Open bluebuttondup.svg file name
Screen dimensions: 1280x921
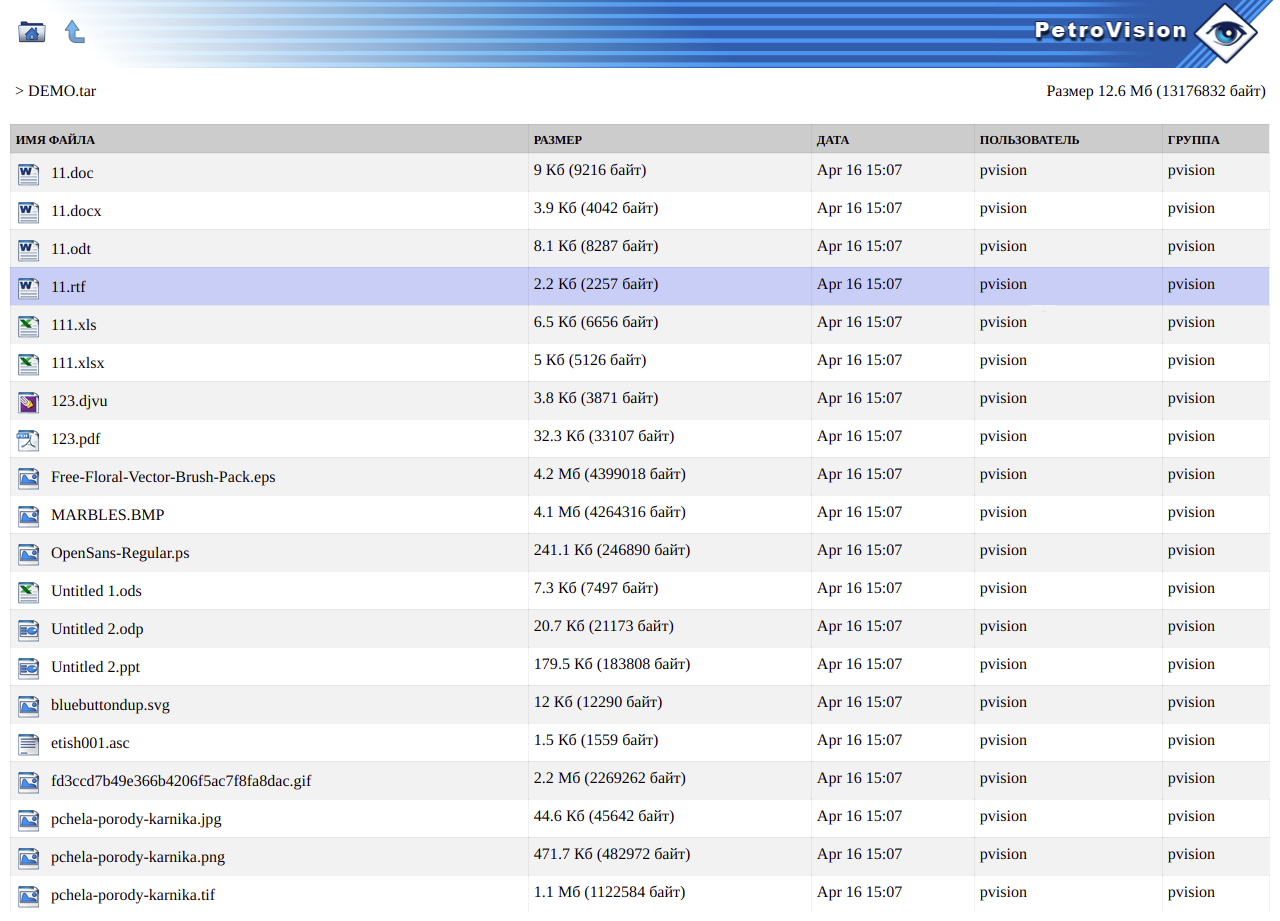coord(110,705)
